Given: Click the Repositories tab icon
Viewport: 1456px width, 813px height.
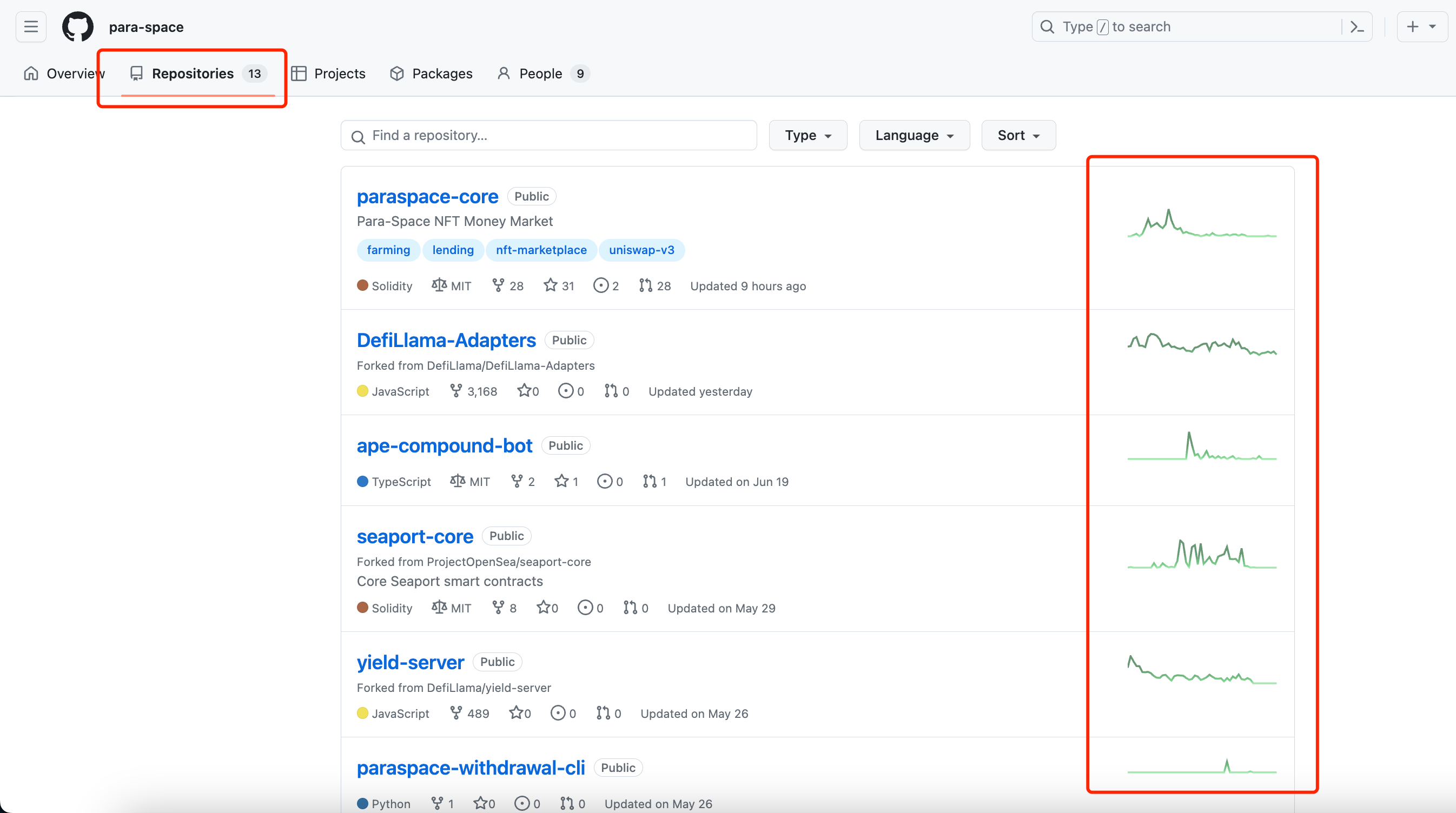Looking at the screenshot, I should 136,73.
